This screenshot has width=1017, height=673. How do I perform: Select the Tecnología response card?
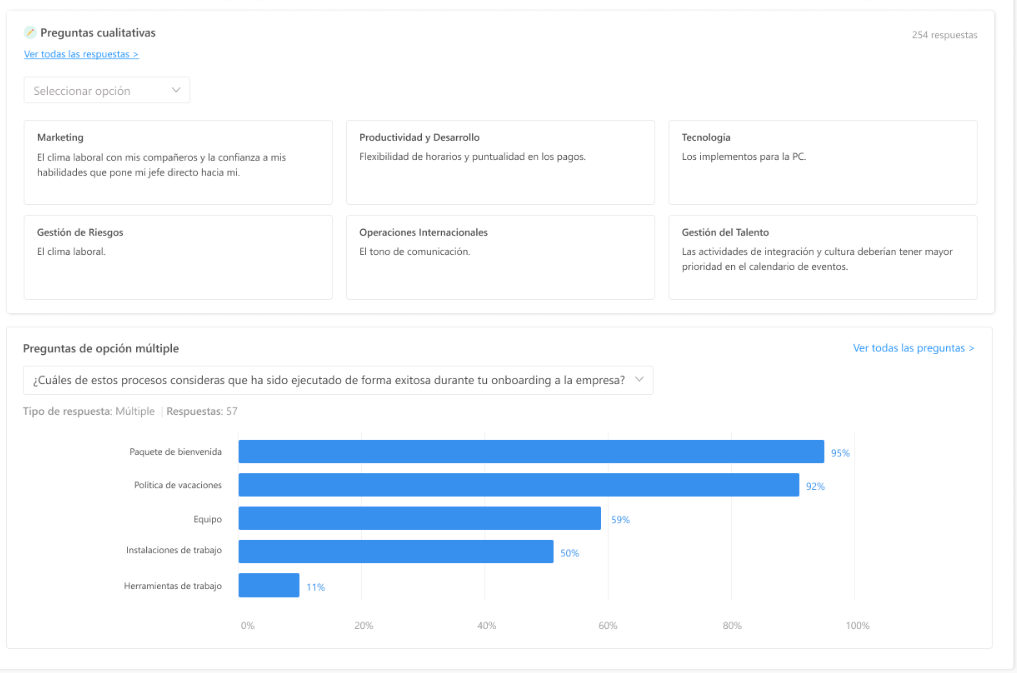pyautogui.click(x=822, y=162)
